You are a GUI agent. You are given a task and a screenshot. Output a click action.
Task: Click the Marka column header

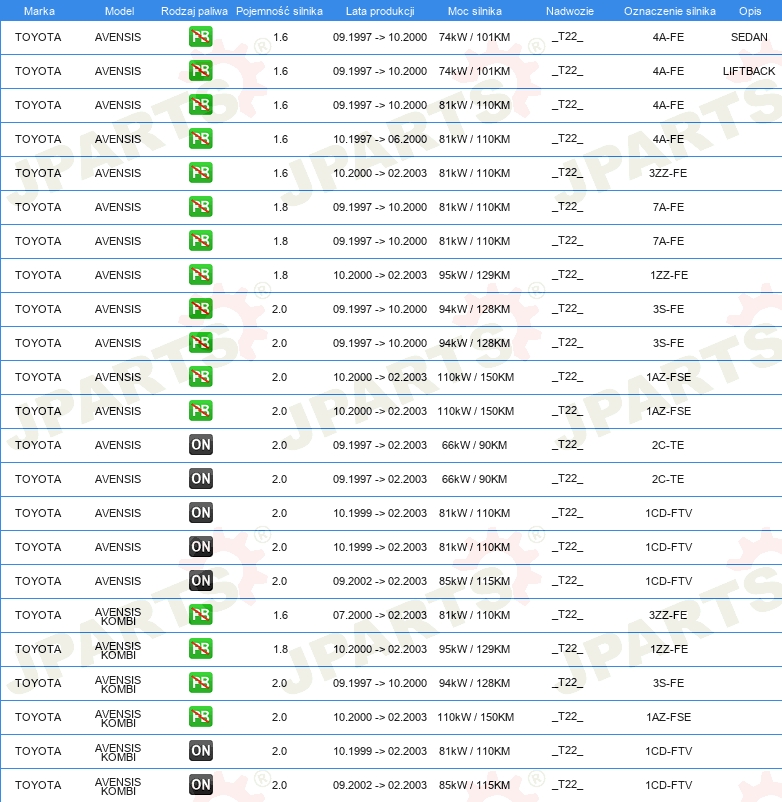pyautogui.click(x=39, y=11)
